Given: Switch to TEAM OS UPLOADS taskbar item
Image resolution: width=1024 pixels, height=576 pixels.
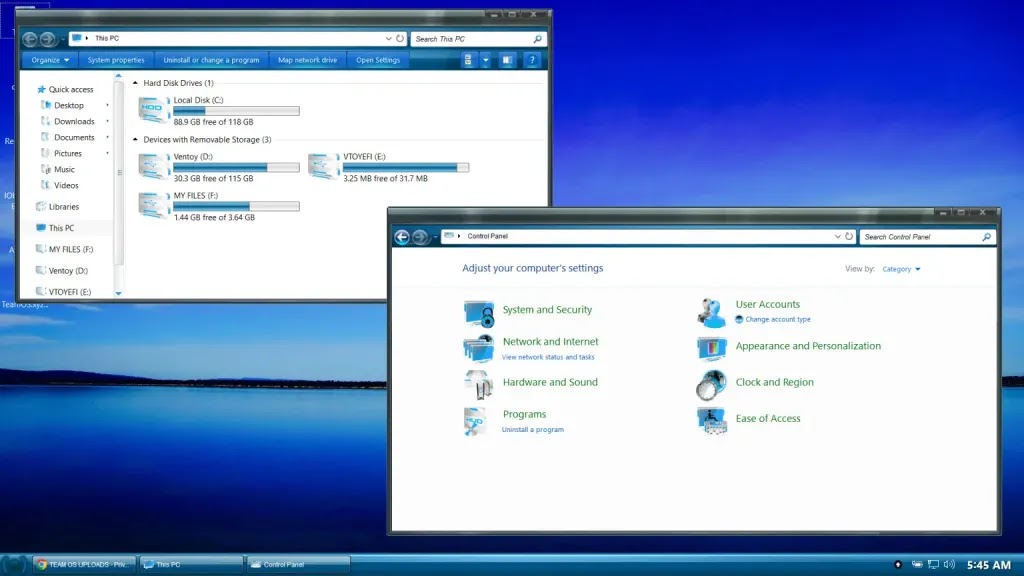Looking at the screenshot, I should pyautogui.click(x=84, y=564).
